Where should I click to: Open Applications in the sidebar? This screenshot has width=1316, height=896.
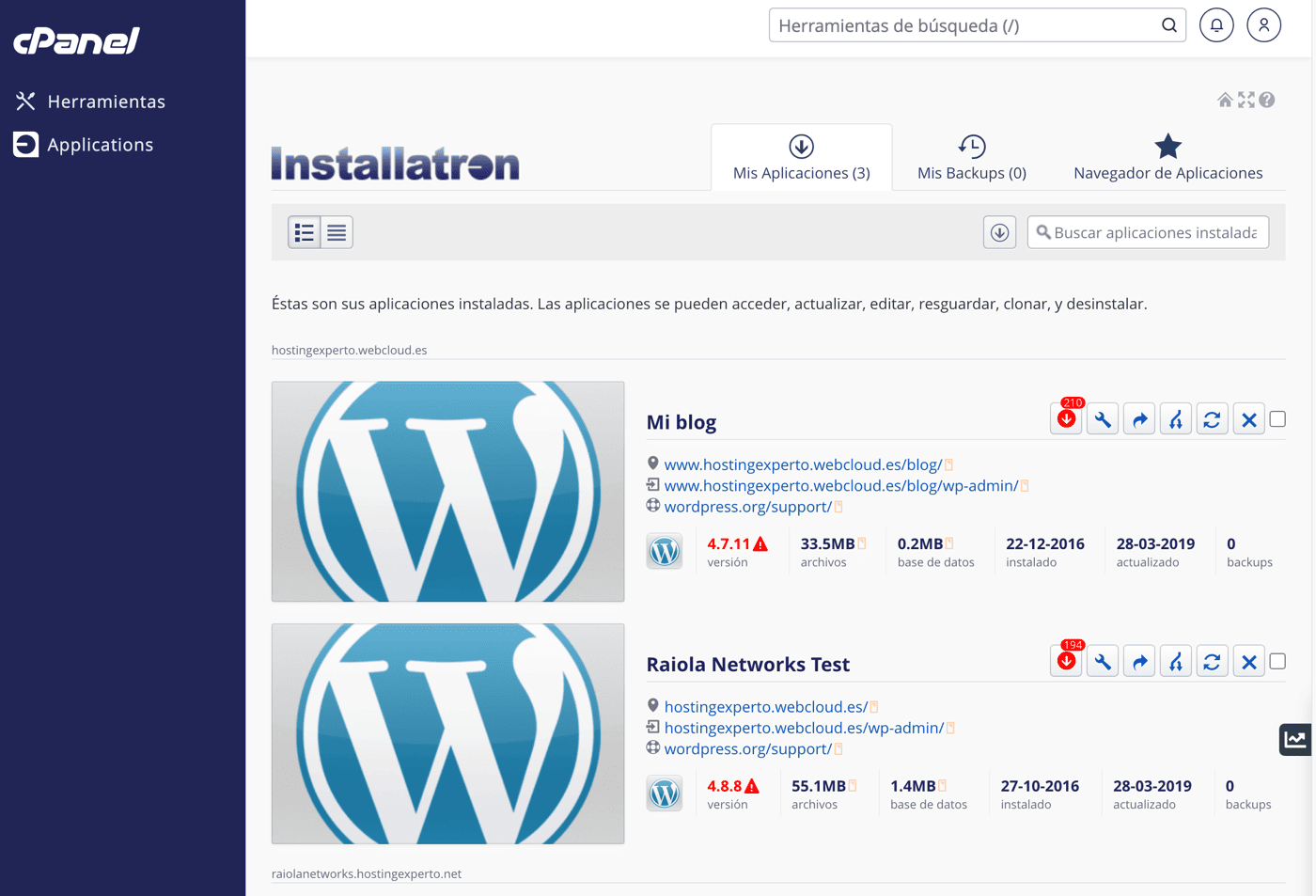point(84,145)
